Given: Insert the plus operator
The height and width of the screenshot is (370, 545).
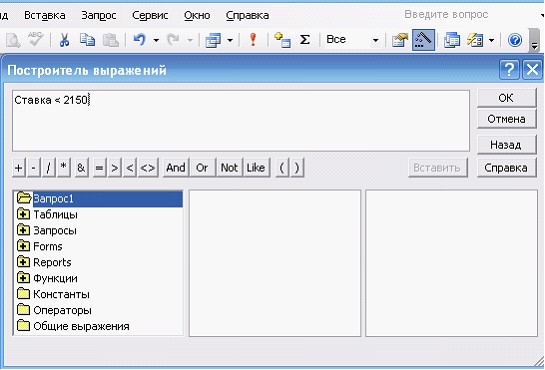Looking at the screenshot, I should point(19,168).
